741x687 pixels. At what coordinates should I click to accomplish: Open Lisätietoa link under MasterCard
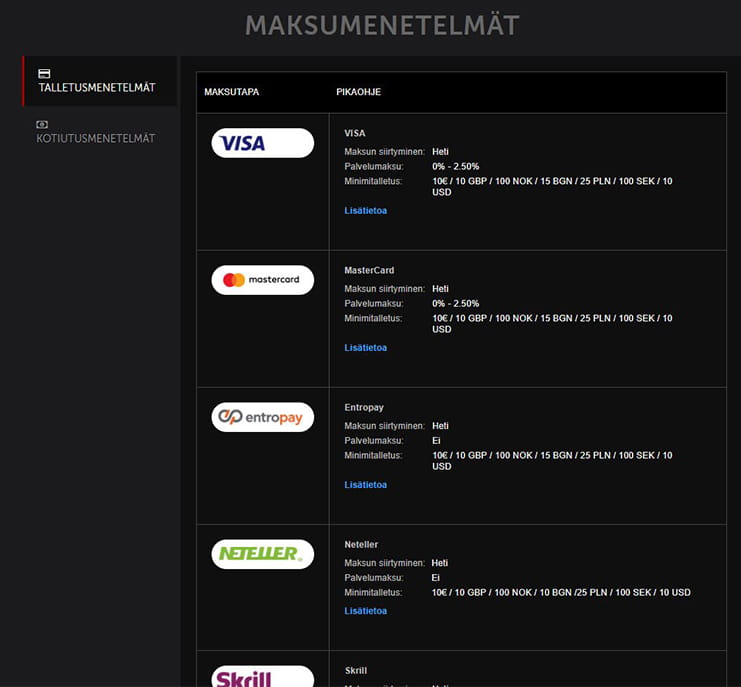[x=365, y=348]
